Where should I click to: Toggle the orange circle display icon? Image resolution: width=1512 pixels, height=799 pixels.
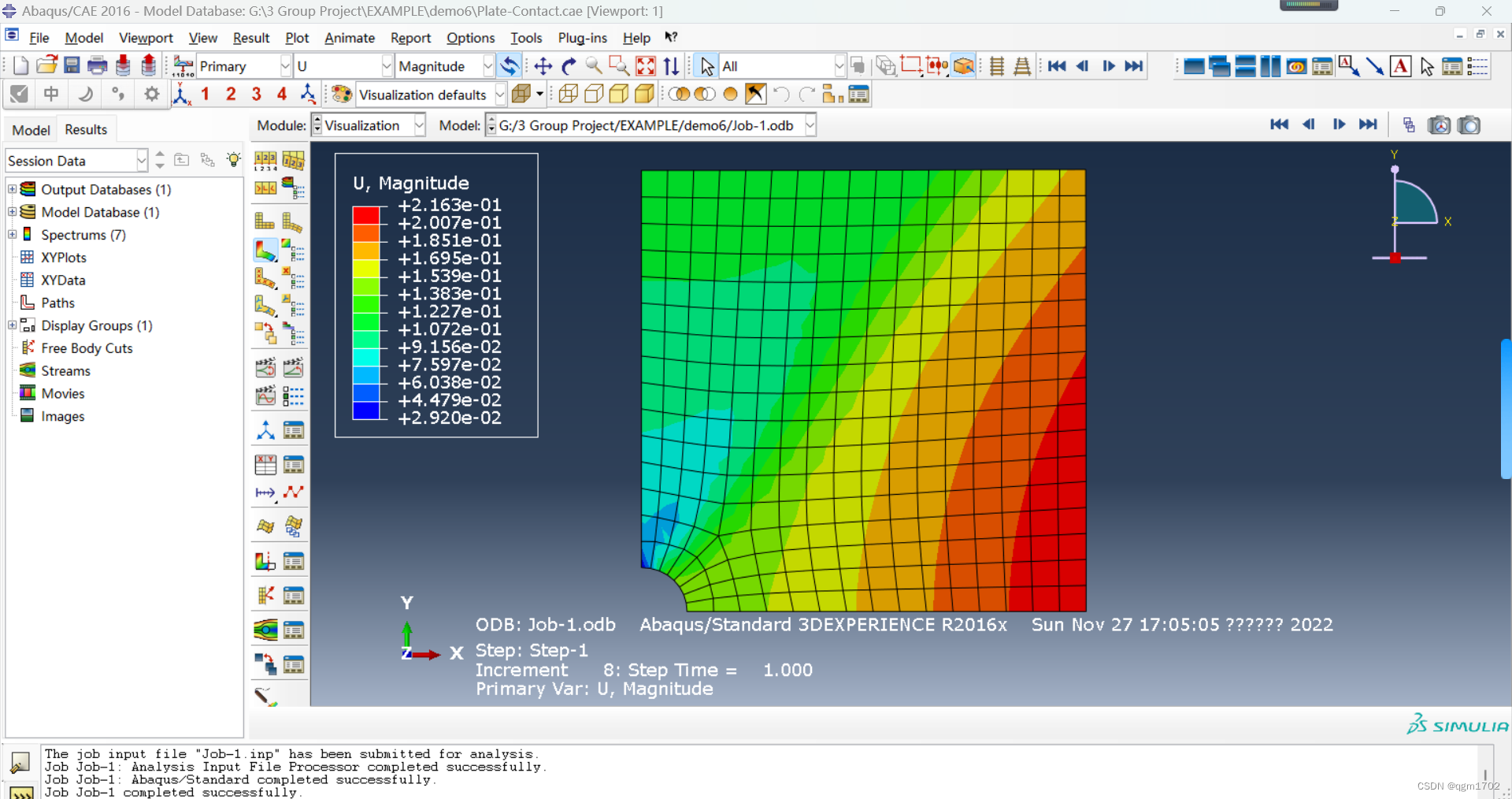tap(730, 95)
